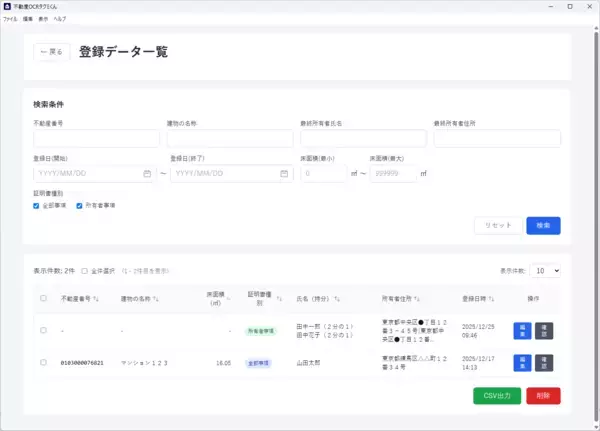Click the 2025/12/25 09:46 date cell
This screenshot has width=600, height=431.
tap(478, 331)
